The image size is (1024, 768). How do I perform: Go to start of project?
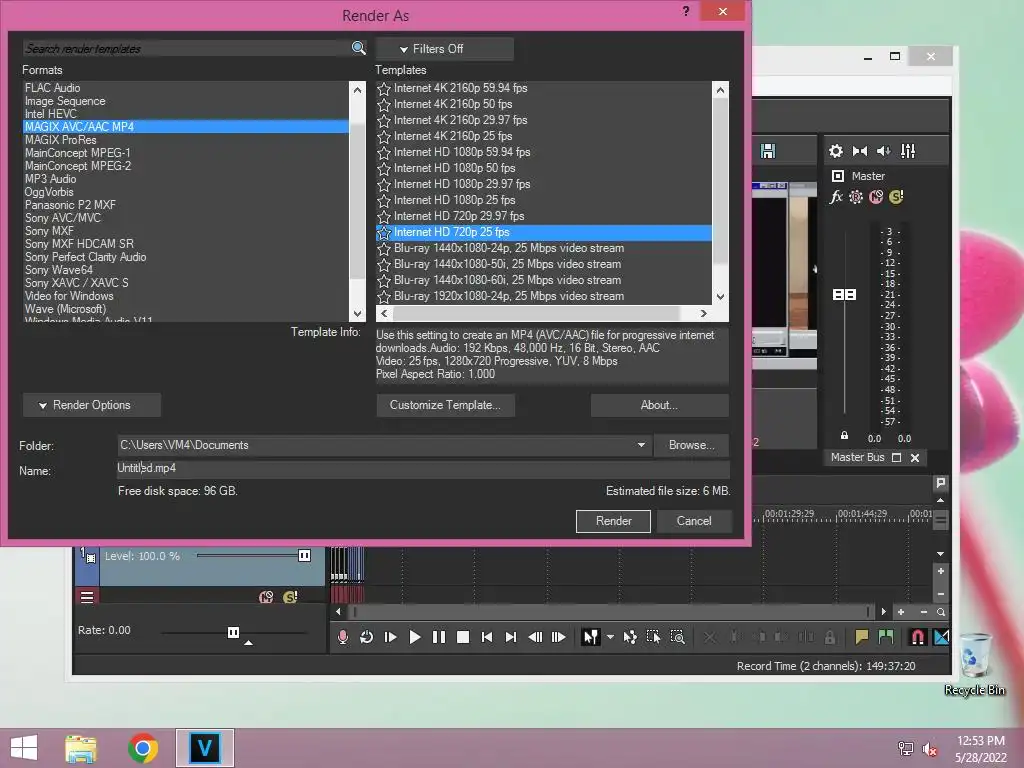[487, 637]
